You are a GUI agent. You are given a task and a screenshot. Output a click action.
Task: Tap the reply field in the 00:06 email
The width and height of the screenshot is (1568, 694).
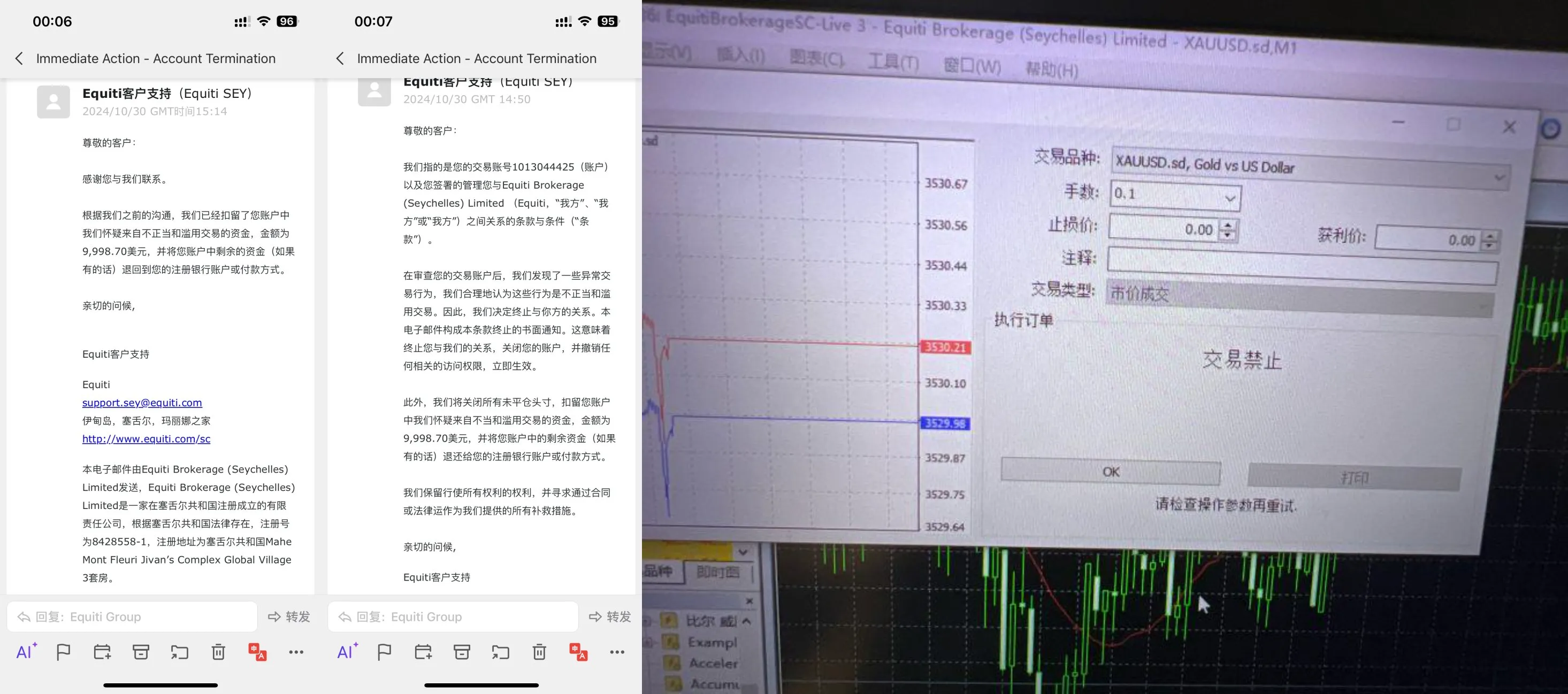132,617
